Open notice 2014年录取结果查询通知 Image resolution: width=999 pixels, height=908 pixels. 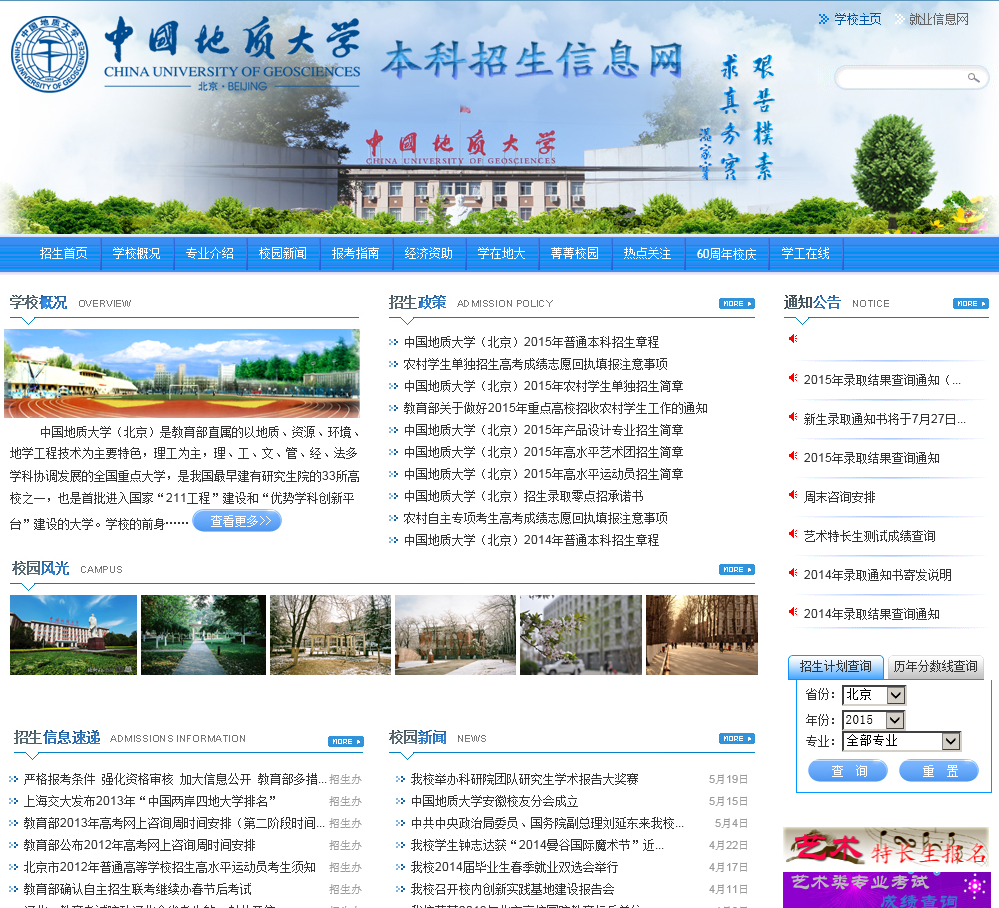coord(872,614)
